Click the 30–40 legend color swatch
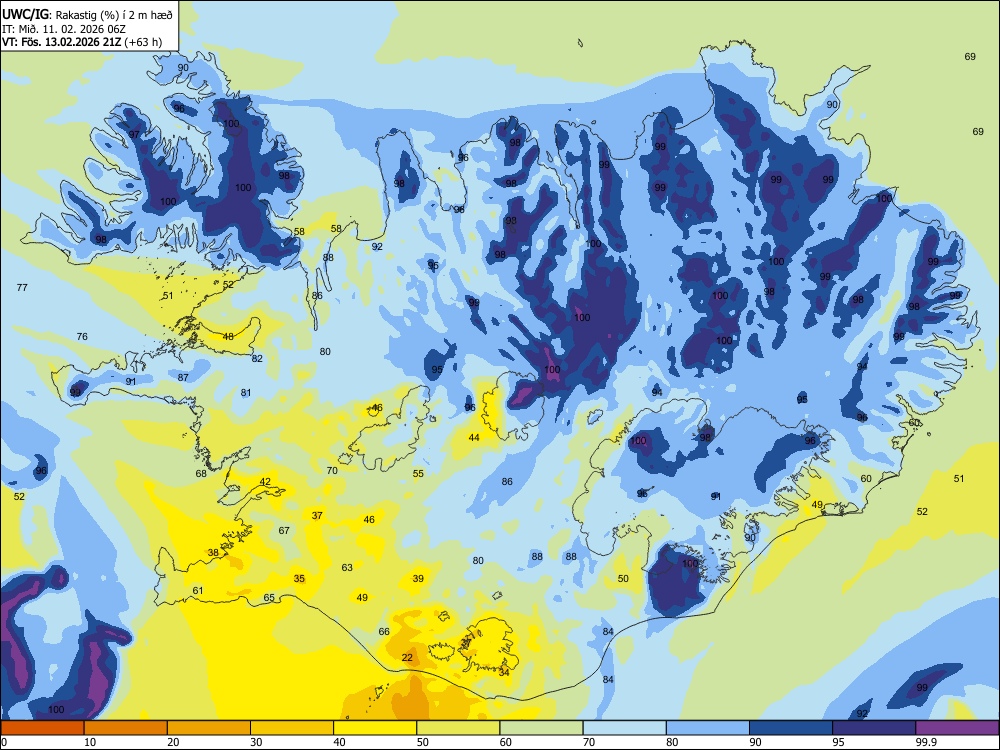 (x=292, y=728)
